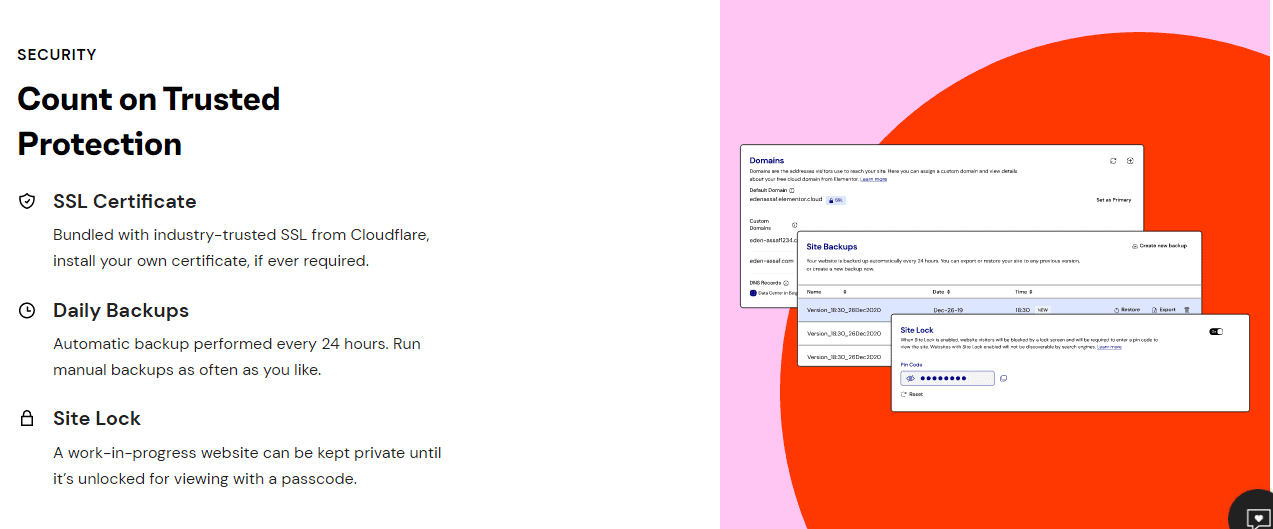Click the SSL badge next to default domain

(x=836, y=200)
